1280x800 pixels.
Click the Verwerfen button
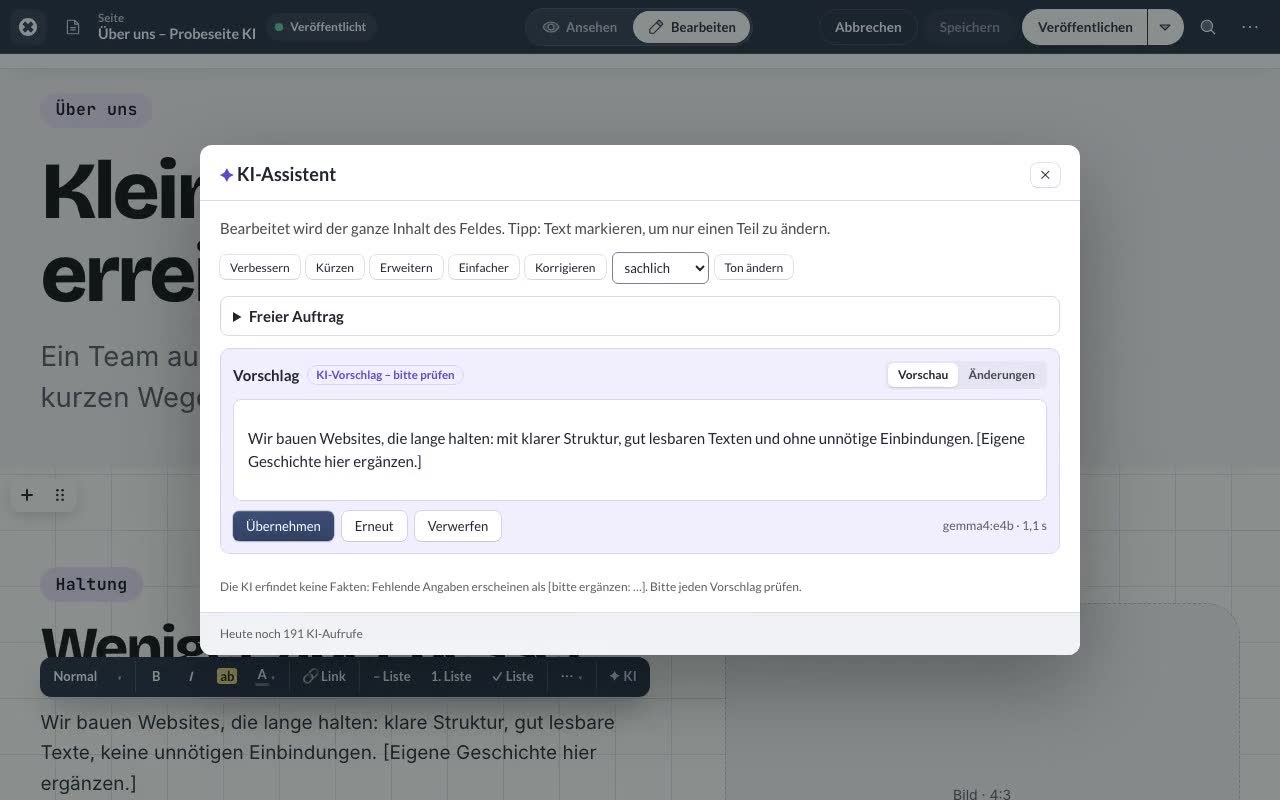pyautogui.click(x=458, y=526)
